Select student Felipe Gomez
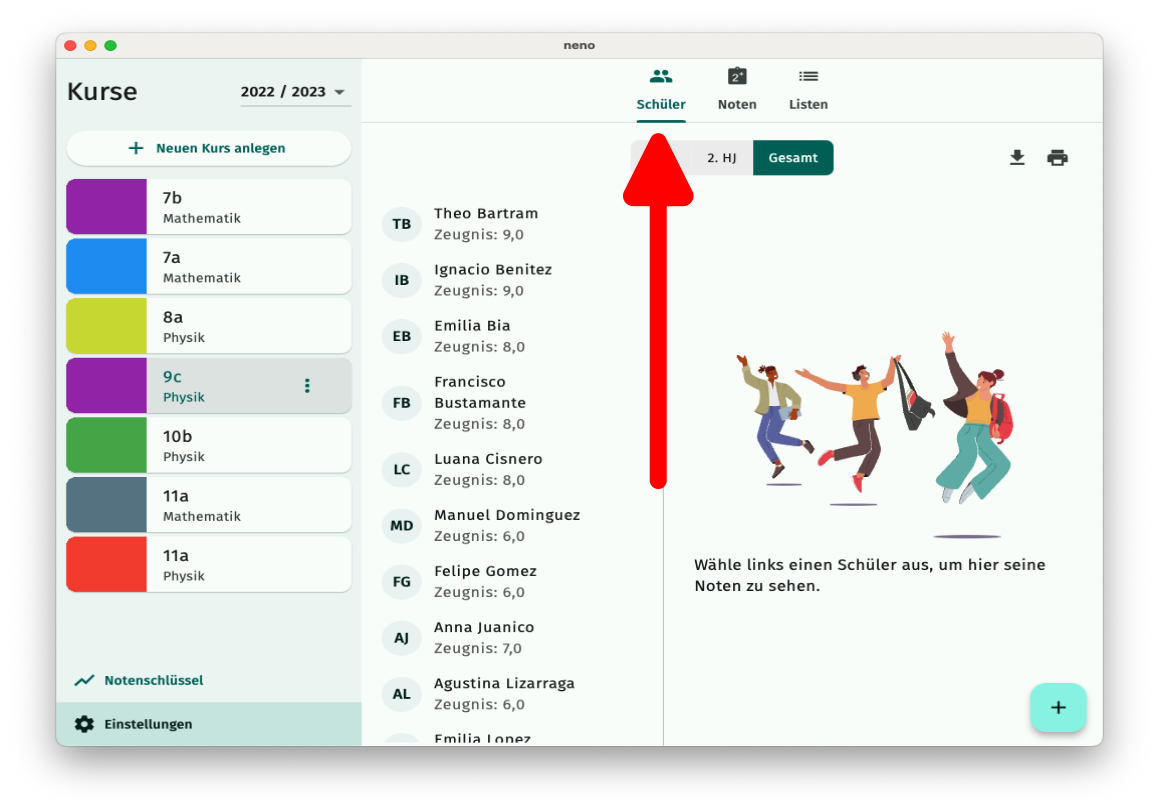Viewport: 1159px width, 811px height. pyautogui.click(x=512, y=582)
